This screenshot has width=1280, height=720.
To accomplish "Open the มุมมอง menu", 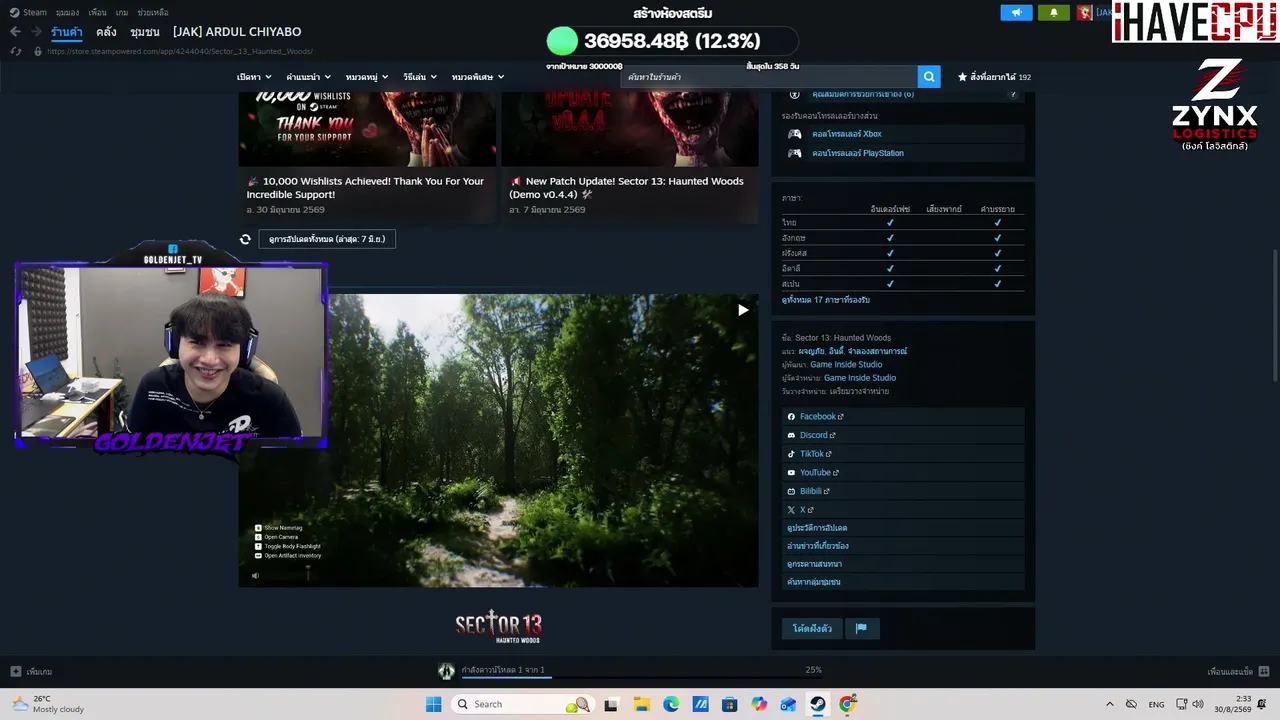I will pos(67,13).
